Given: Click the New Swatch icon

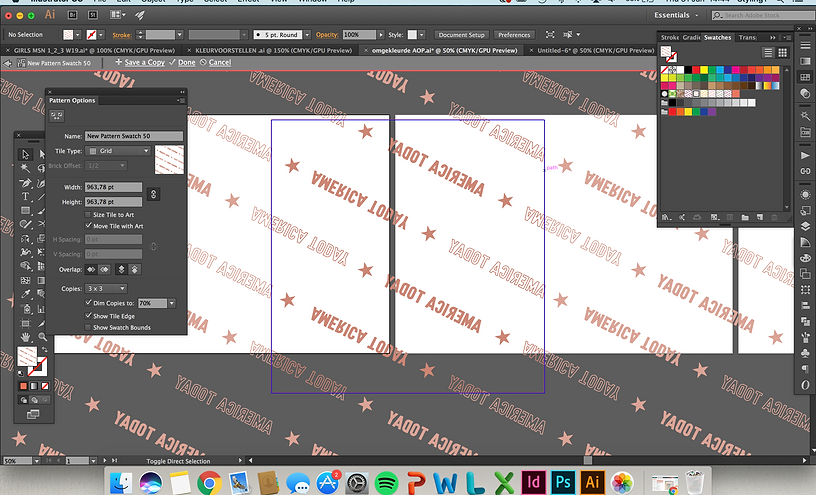Looking at the screenshot, I should (x=759, y=217).
